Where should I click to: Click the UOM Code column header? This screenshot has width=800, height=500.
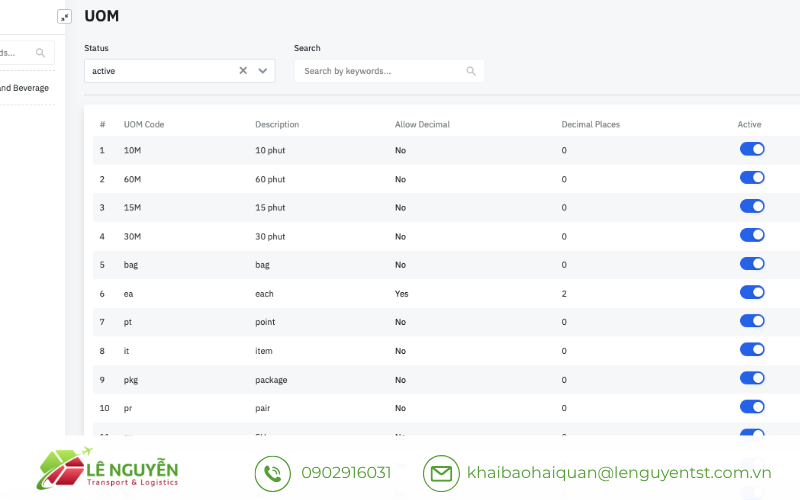(x=144, y=124)
